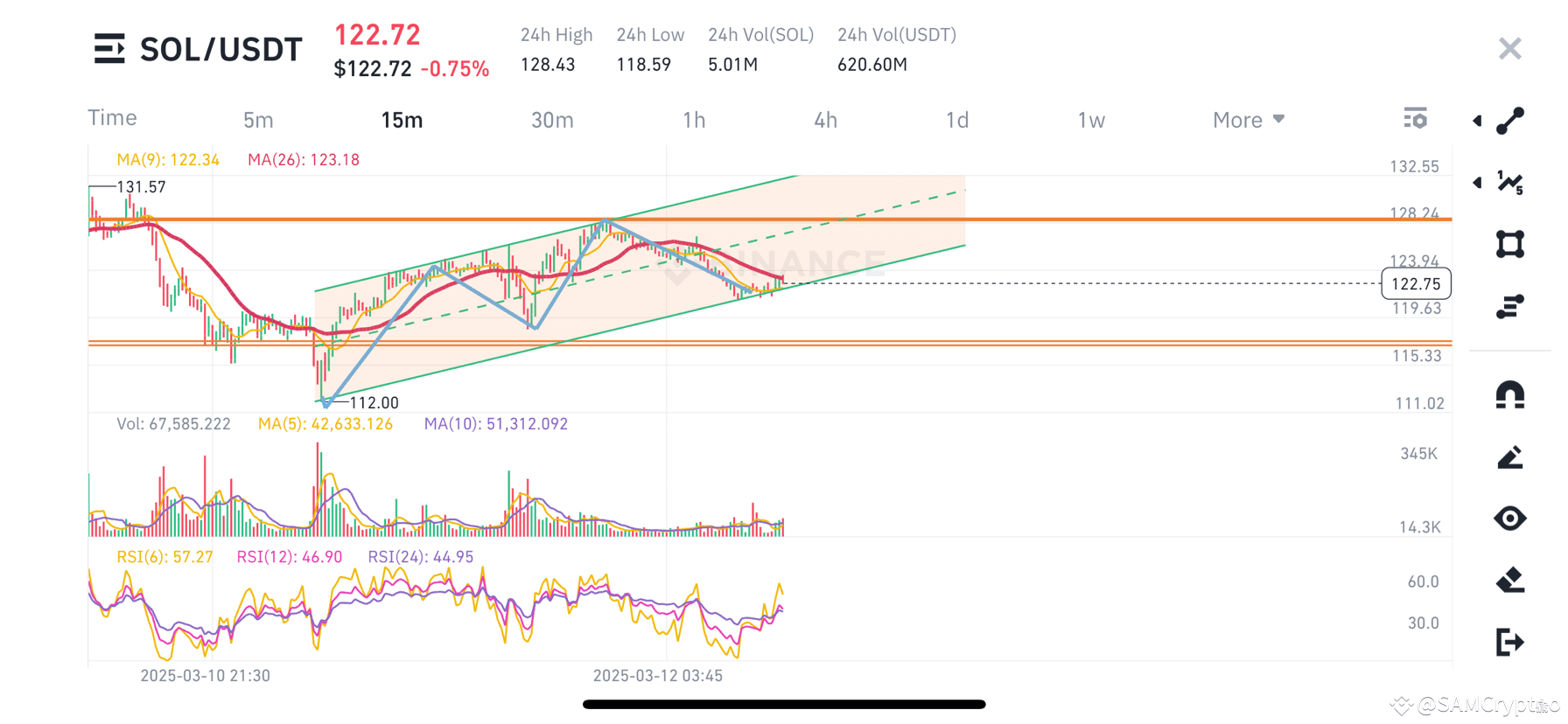Open the trading pair list menu icon

pos(109,49)
